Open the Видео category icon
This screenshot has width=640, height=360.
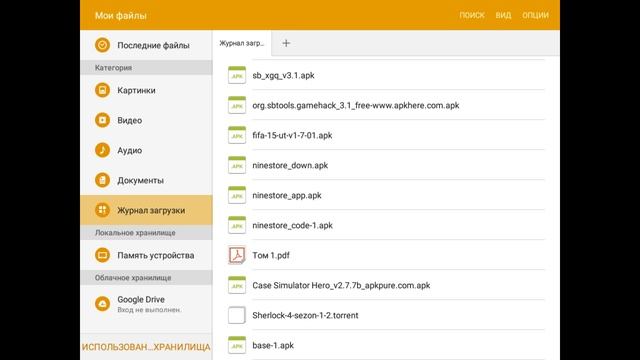pyautogui.click(x=102, y=120)
